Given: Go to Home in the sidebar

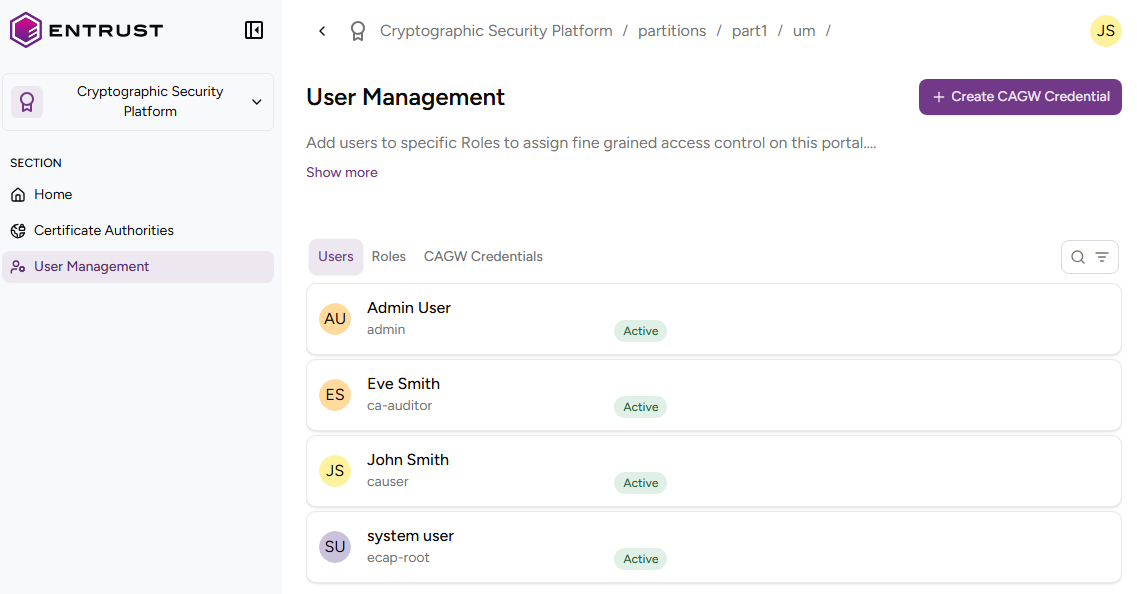Looking at the screenshot, I should pyautogui.click(x=53, y=195).
